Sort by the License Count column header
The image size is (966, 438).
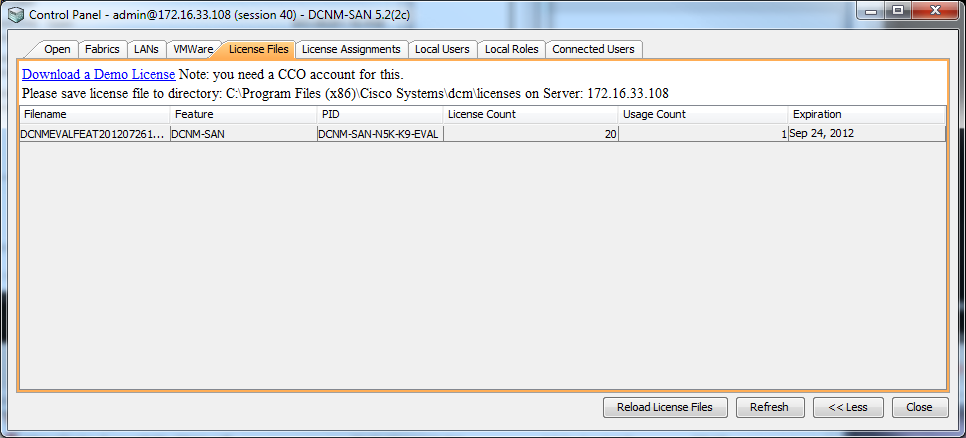[x=530, y=115]
